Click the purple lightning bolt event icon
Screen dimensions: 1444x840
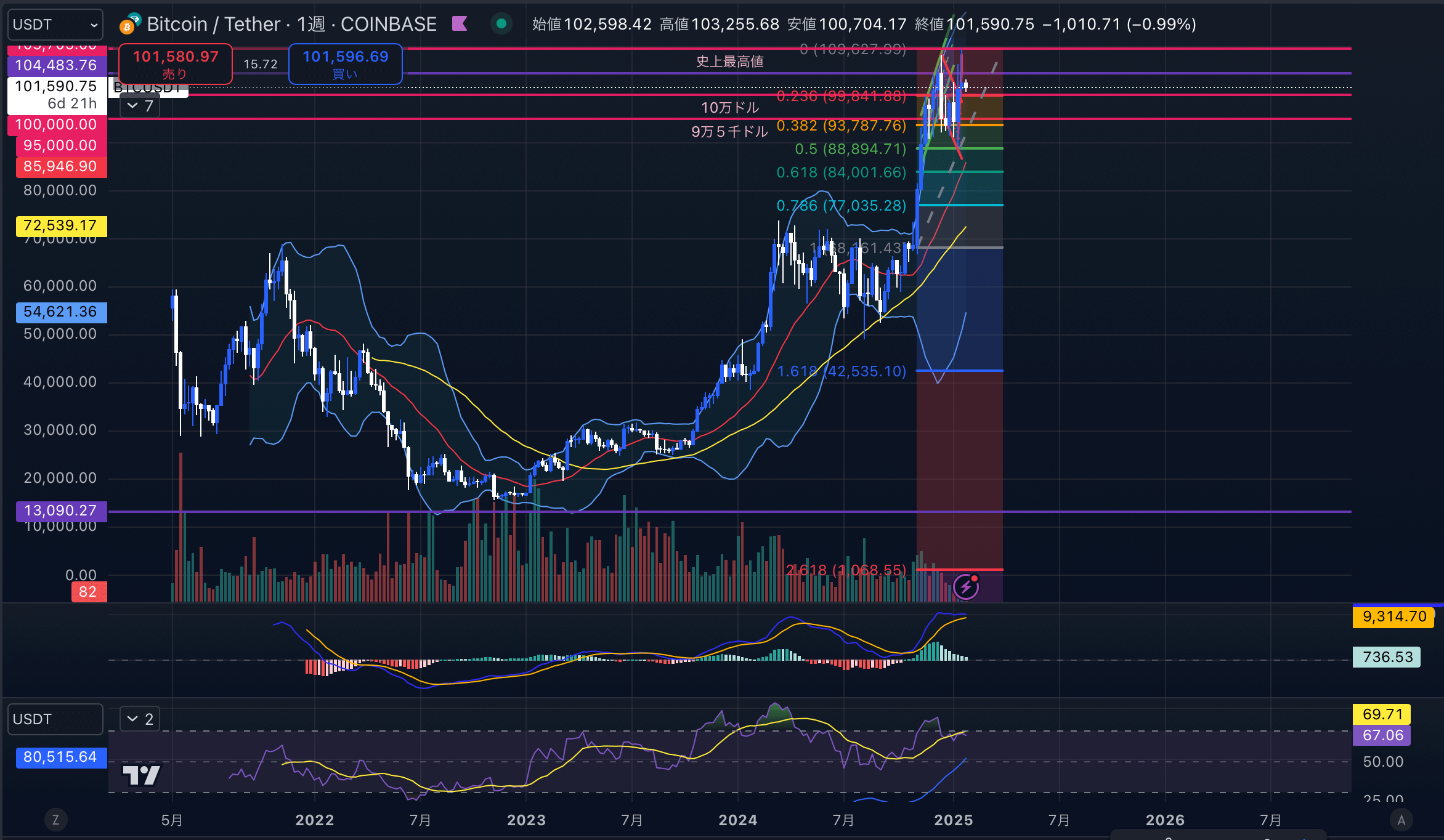(966, 586)
